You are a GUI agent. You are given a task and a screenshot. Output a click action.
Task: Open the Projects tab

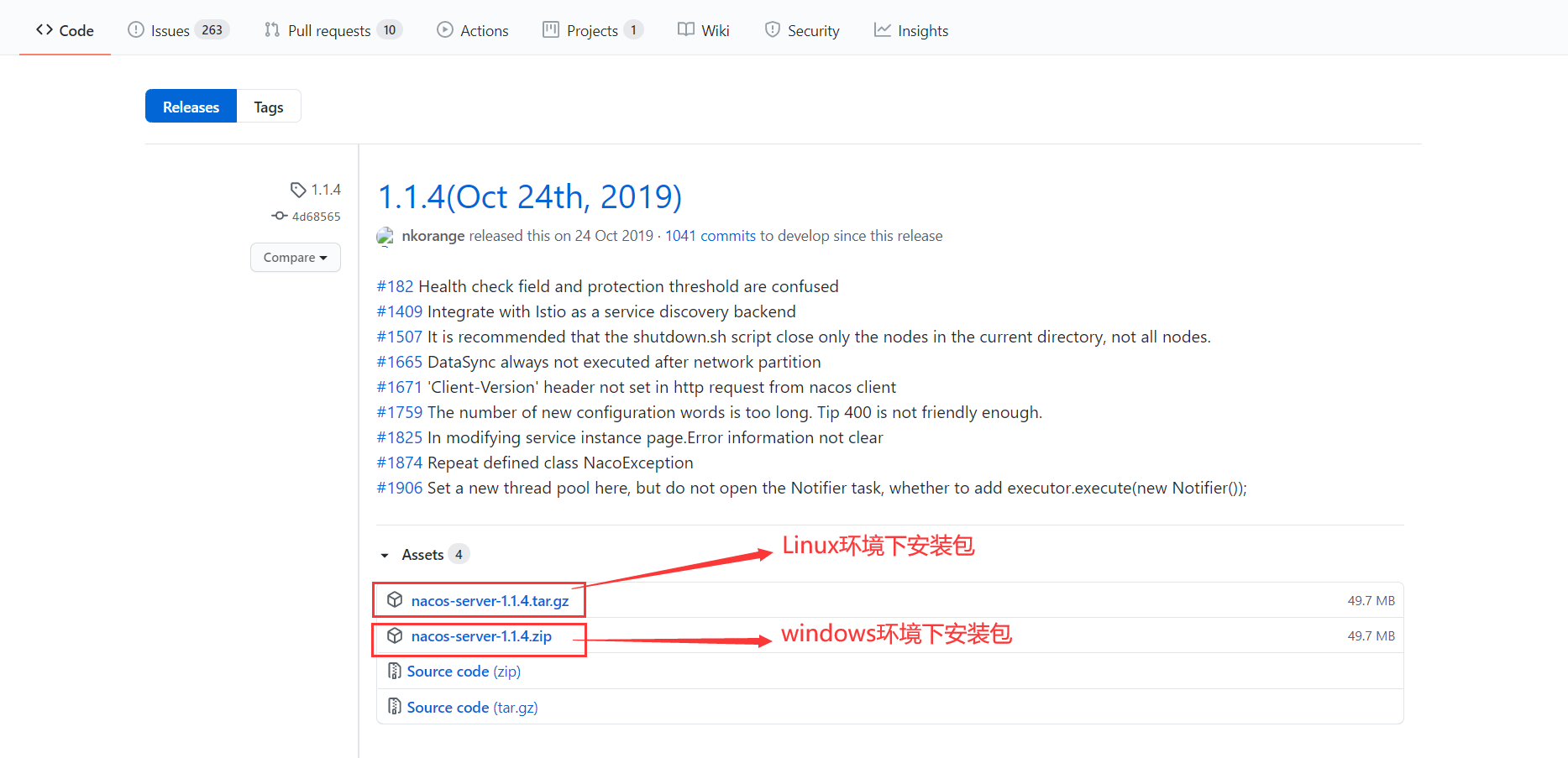pos(593,30)
